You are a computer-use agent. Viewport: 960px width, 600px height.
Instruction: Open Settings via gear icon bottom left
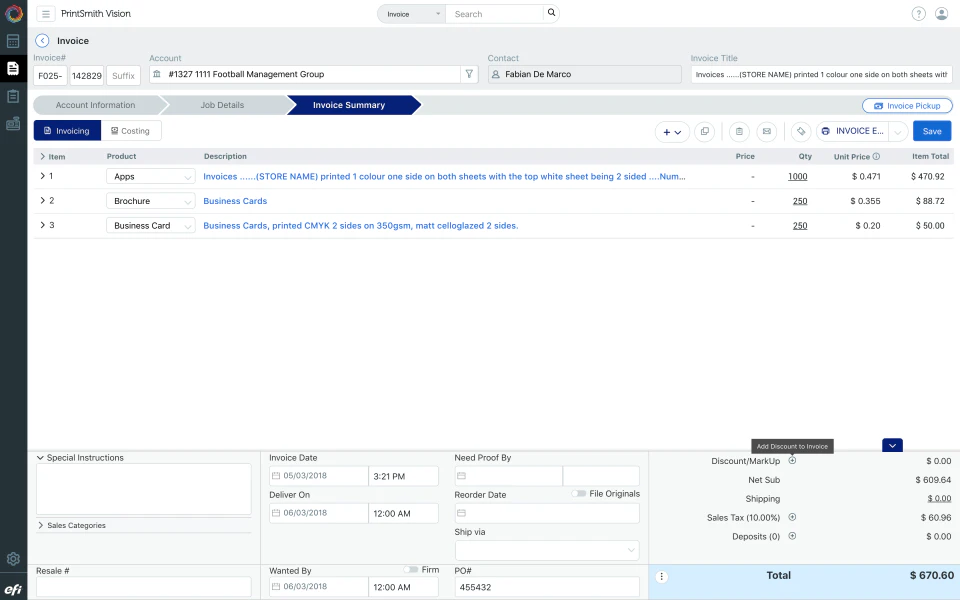coord(13,558)
